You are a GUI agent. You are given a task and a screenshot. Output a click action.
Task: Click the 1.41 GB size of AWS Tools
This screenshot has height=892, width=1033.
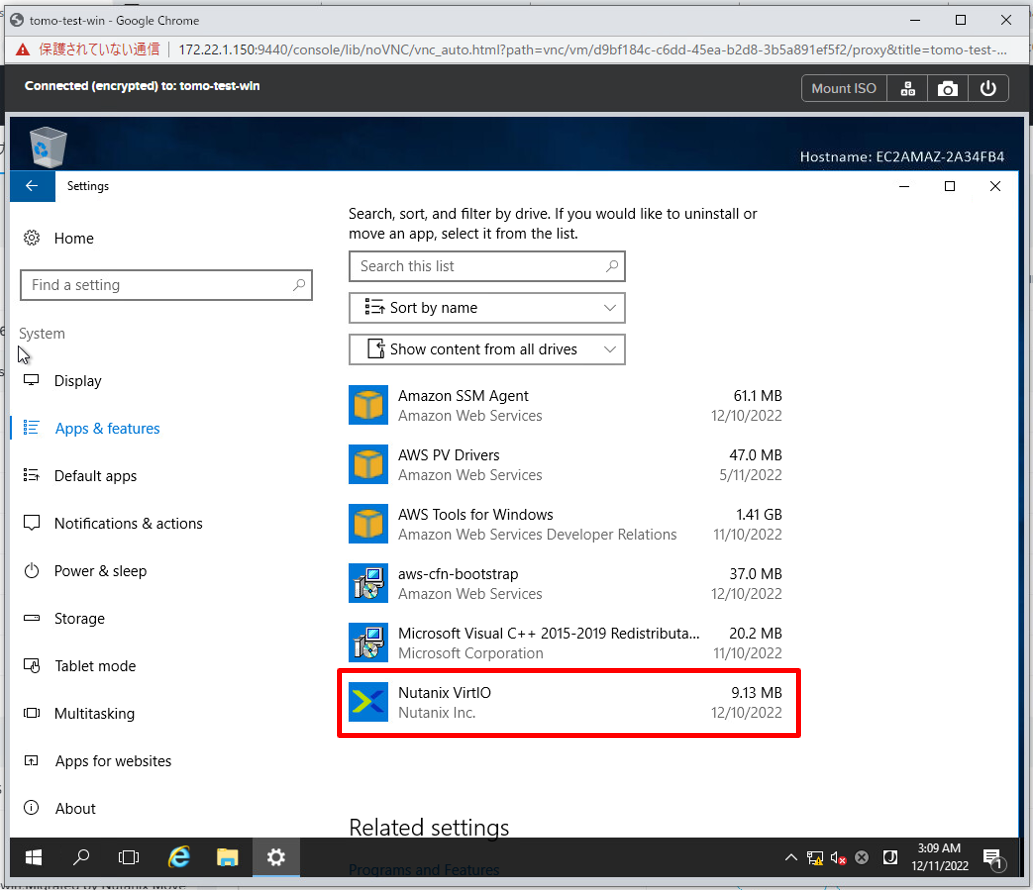click(759, 514)
